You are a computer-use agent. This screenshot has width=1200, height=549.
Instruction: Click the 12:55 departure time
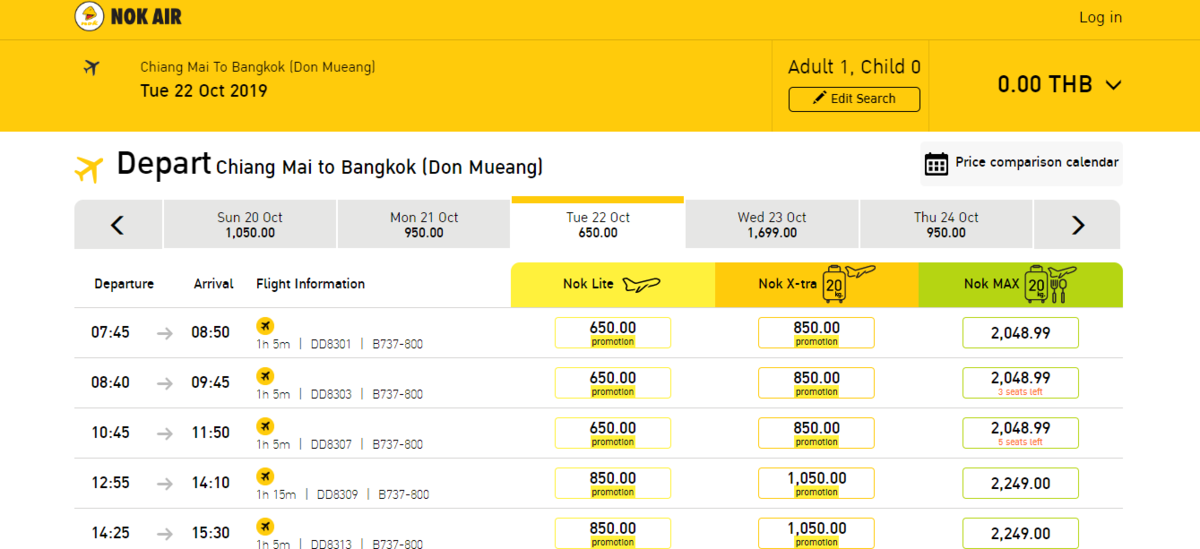coord(110,483)
